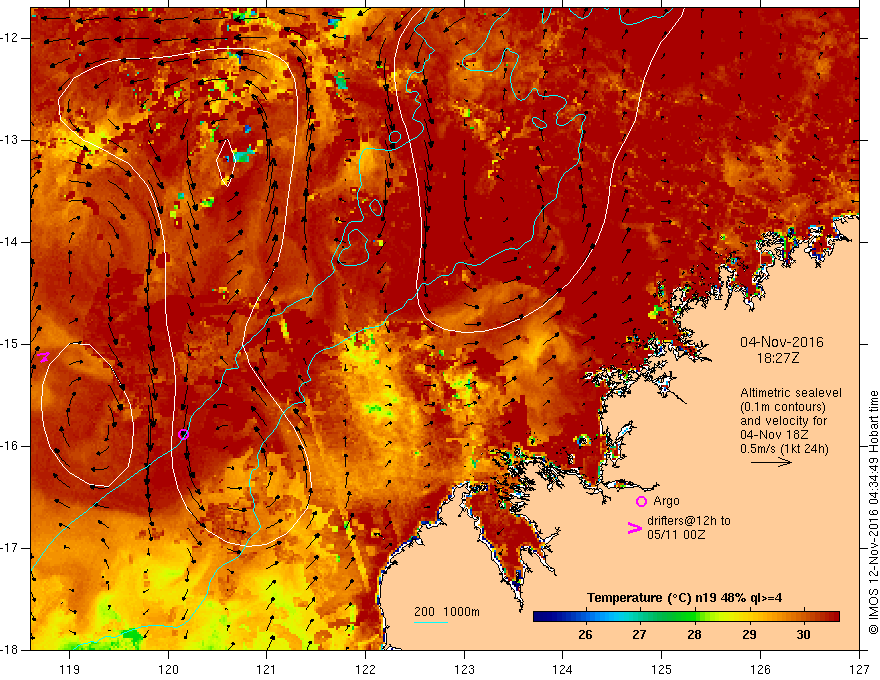
Task: Click latitude label -16 on the axis
Action: [x=11, y=446]
